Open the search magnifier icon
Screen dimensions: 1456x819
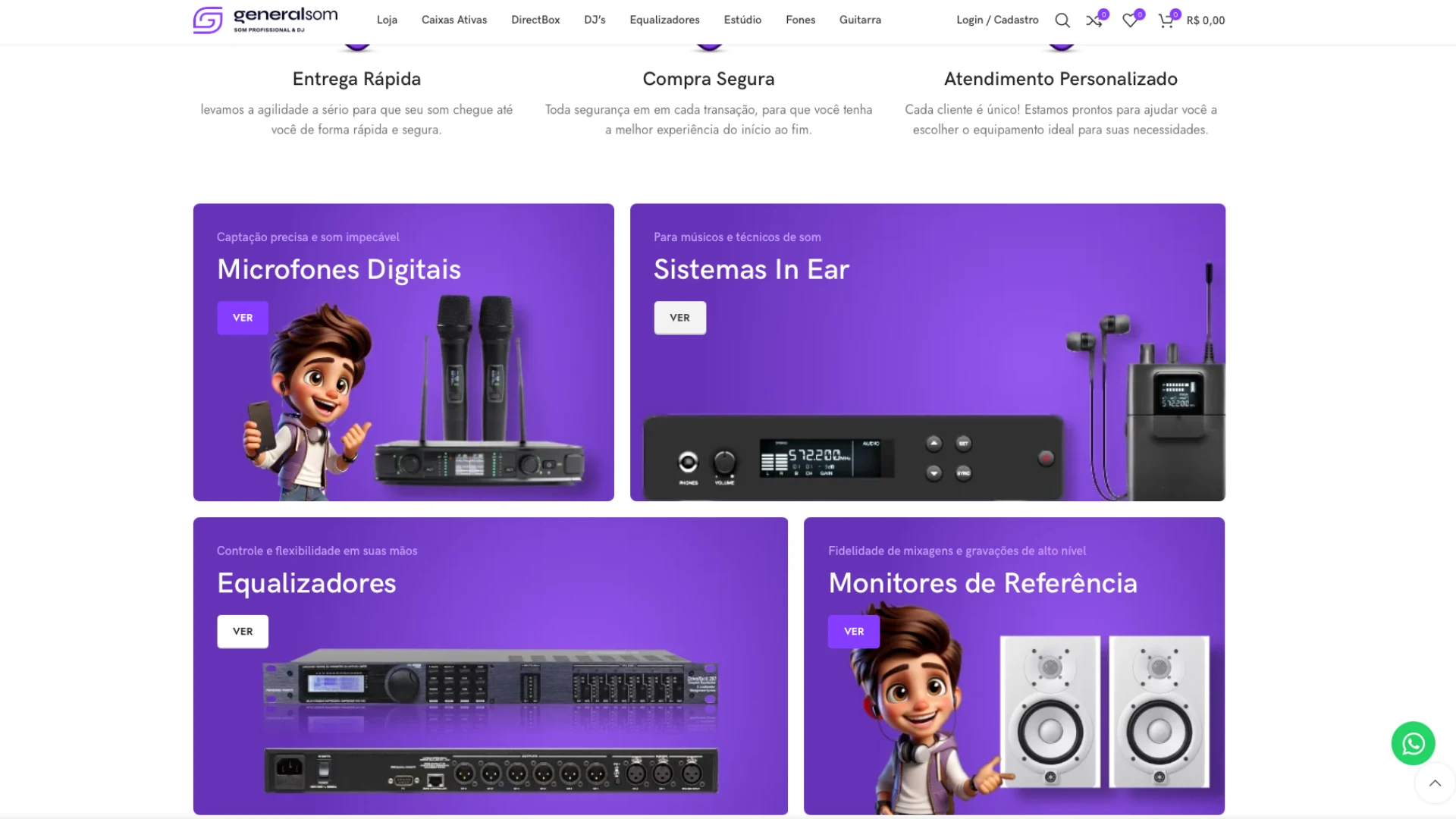click(x=1062, y=20)
